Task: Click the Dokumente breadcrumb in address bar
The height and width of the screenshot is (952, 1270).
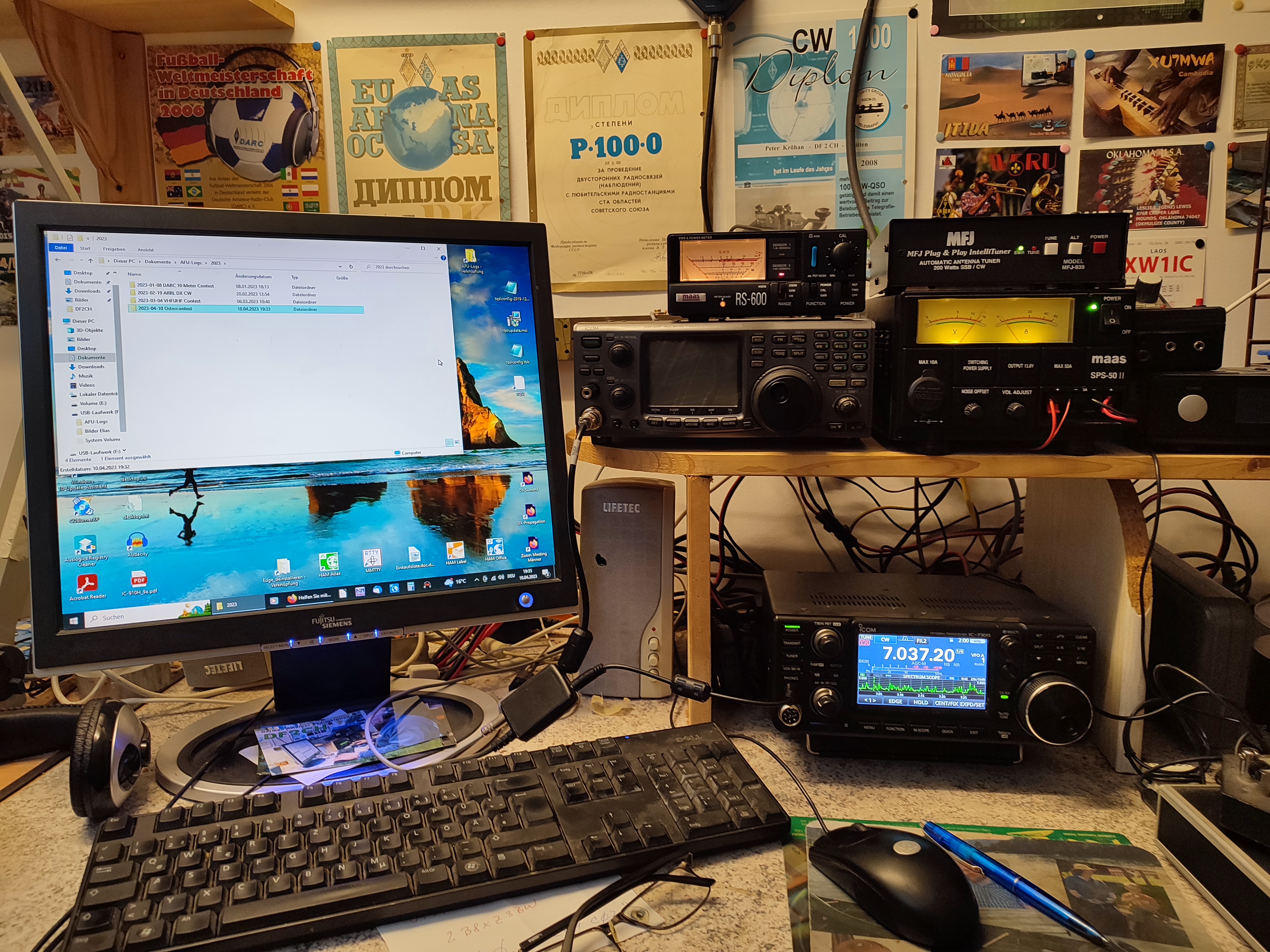Action: pyautogui.click(x=158, y=262)
